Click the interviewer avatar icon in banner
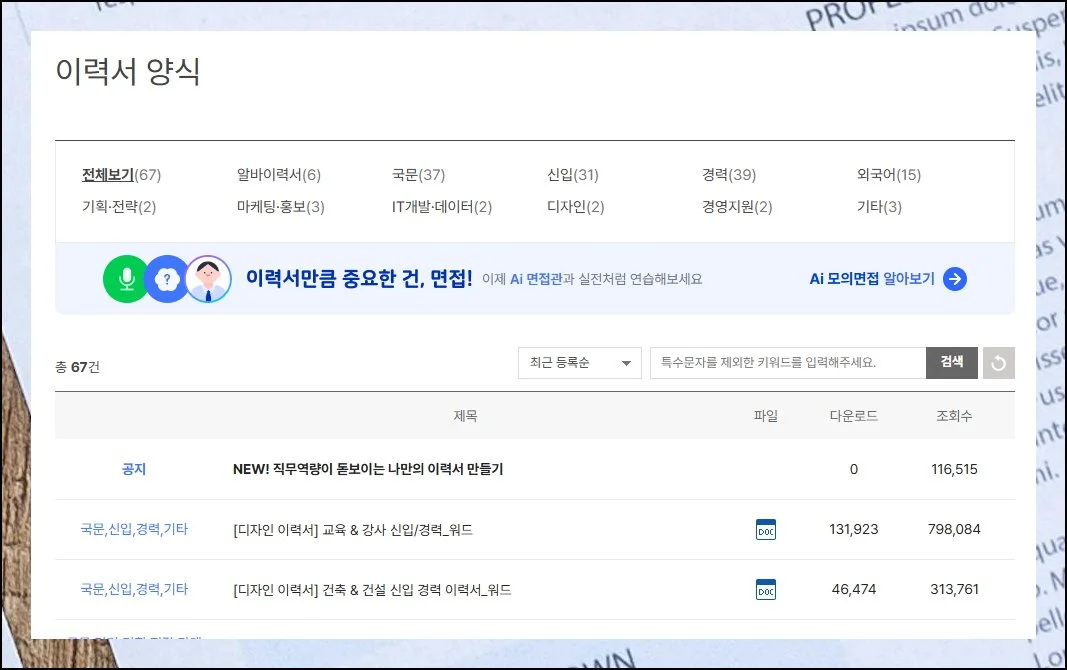1067x670 pixels. (208, 279)
